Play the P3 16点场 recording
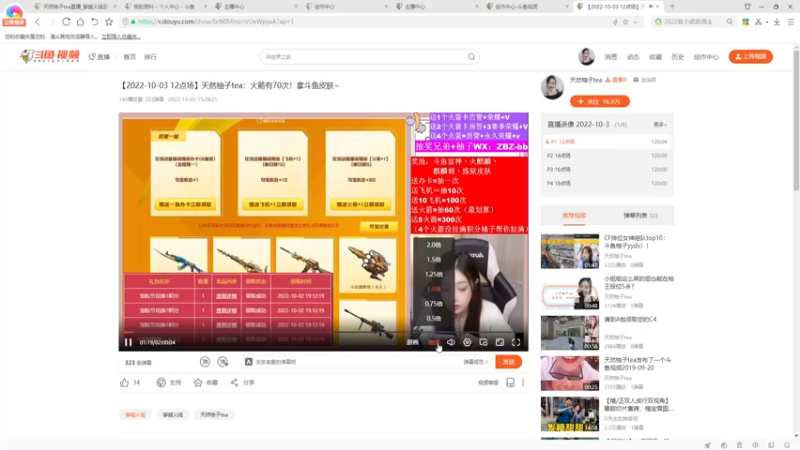The width and height of the screenshot is (800, 450). click(x=607, y=169)
